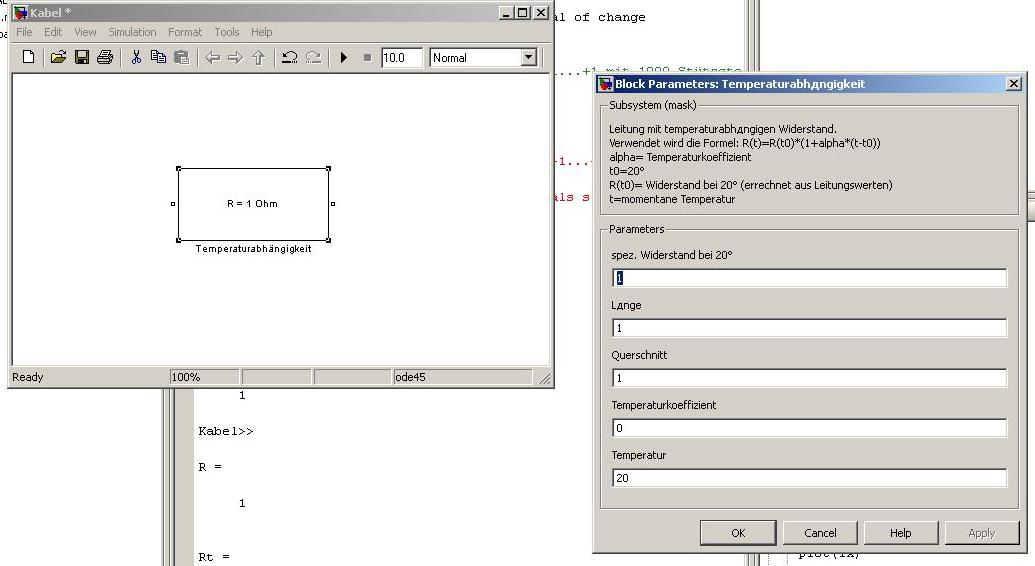This screenshot has height=566, width=1035.
Task: Click the Go up to parent arrow icon
Action: click(259, 58)
